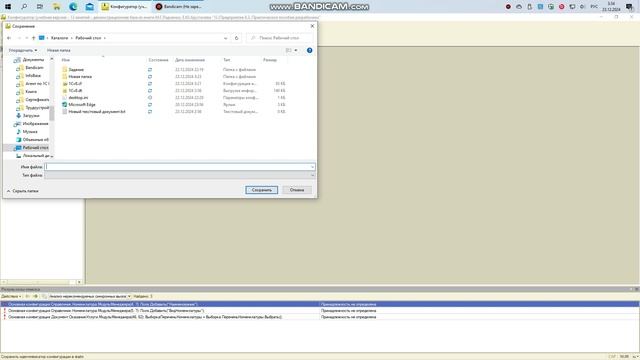Select the Документ.ОказаниеУслуги result row
This screenshot has height=360, width=640.
pos(320,317)
